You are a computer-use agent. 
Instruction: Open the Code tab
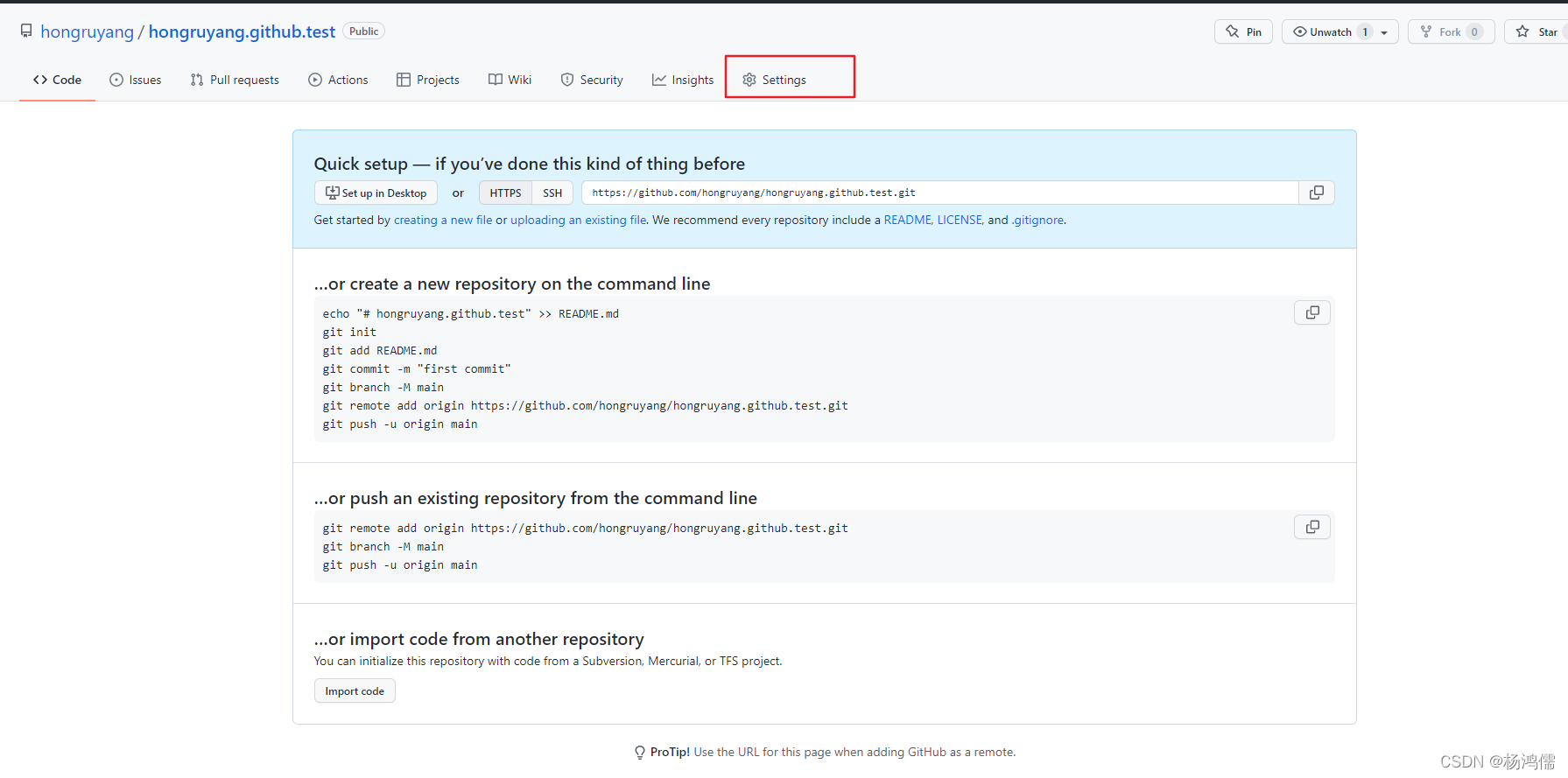tap(57, 80)
